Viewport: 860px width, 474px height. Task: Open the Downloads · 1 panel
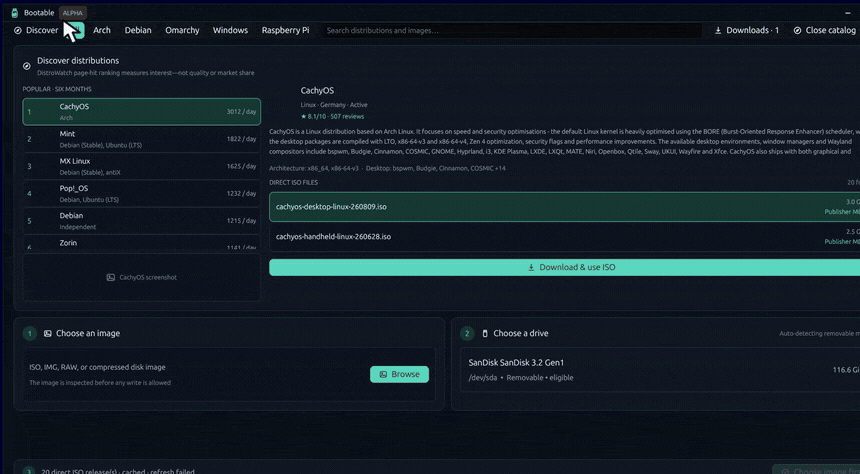point(746,30)
